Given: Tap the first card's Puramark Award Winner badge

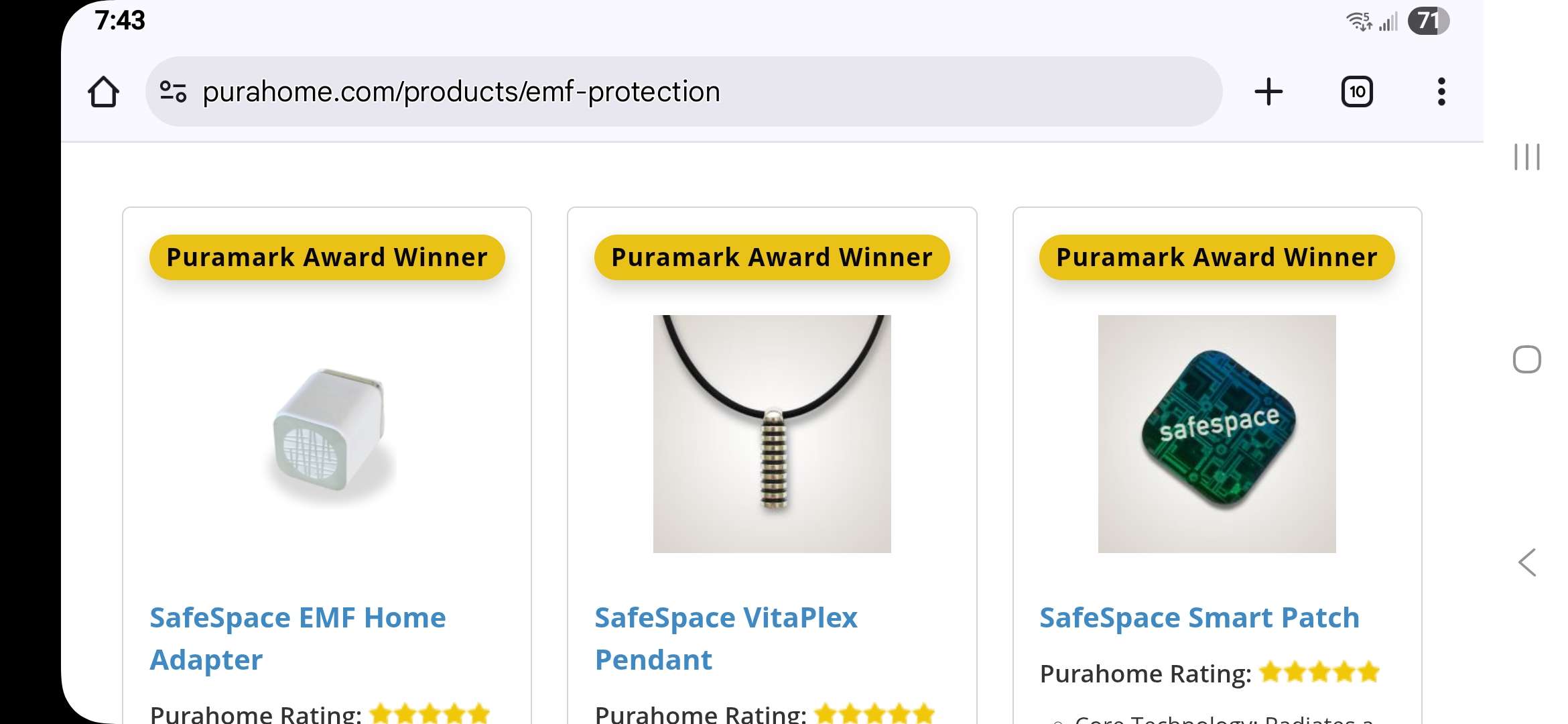Looking at the screenshot, I should (327, 257).
